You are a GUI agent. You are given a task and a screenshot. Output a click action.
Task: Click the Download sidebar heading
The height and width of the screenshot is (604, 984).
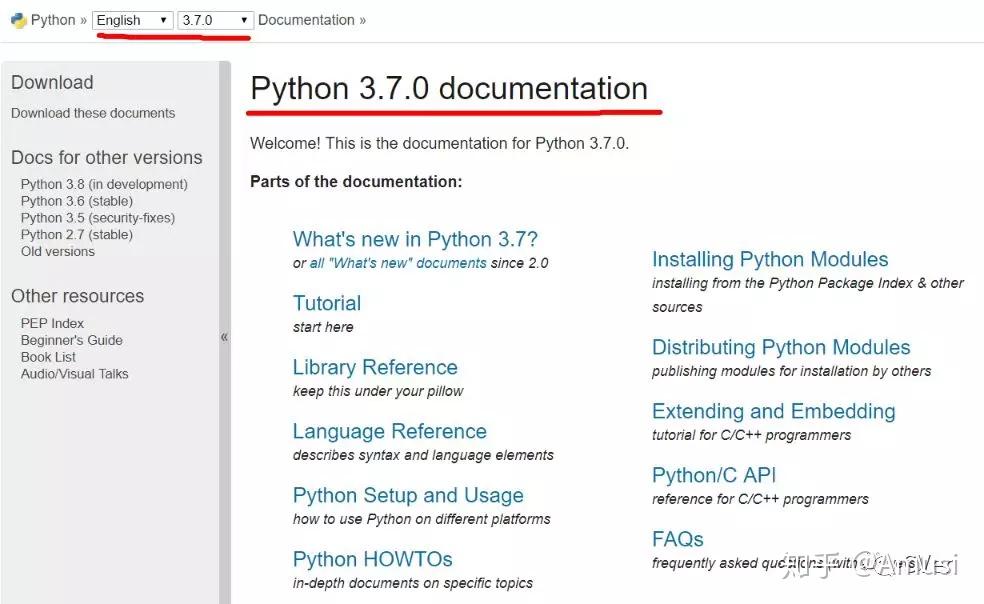coord(52,82)
